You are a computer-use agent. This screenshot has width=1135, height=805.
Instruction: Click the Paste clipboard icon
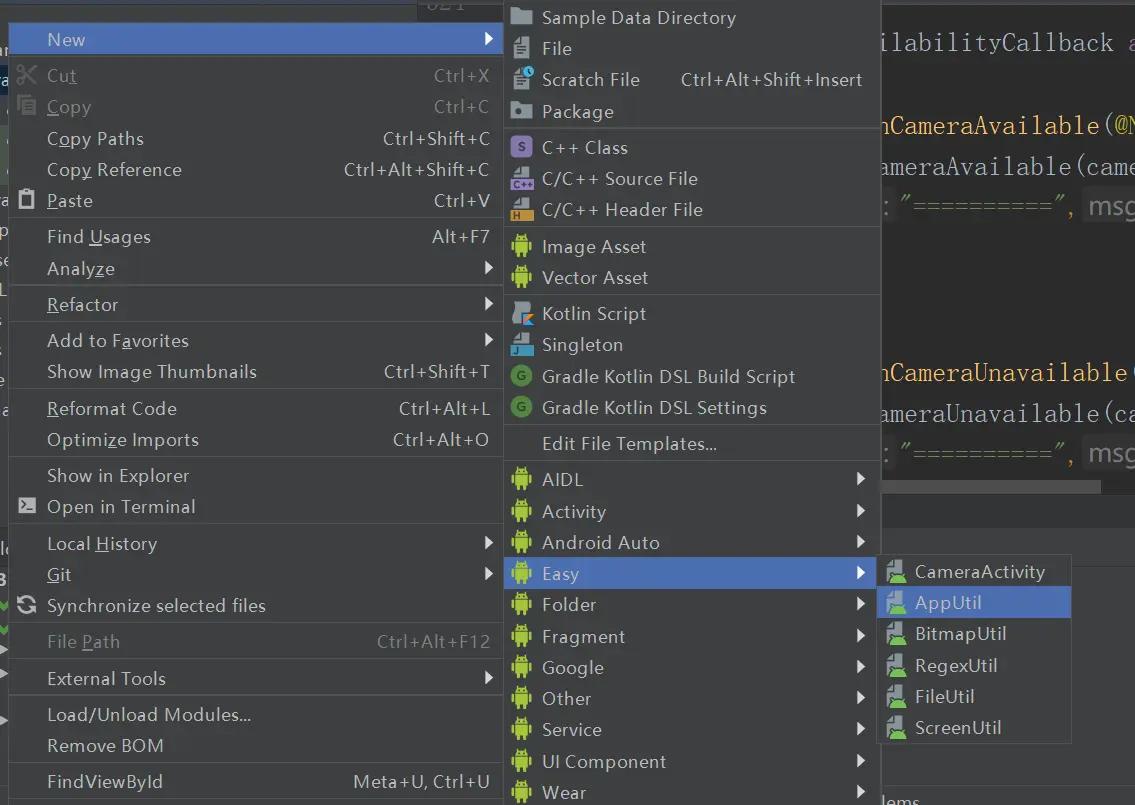tap(27, 199)
